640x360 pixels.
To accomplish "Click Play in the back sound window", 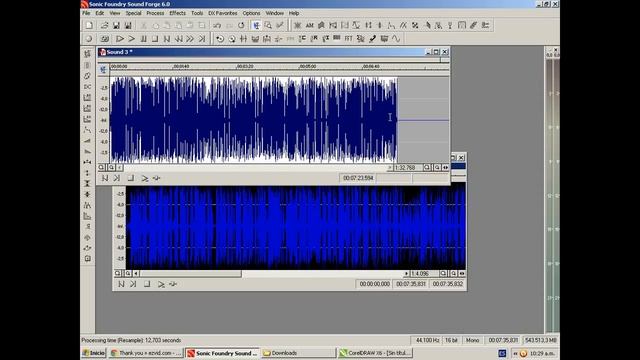I will point(161,284).
